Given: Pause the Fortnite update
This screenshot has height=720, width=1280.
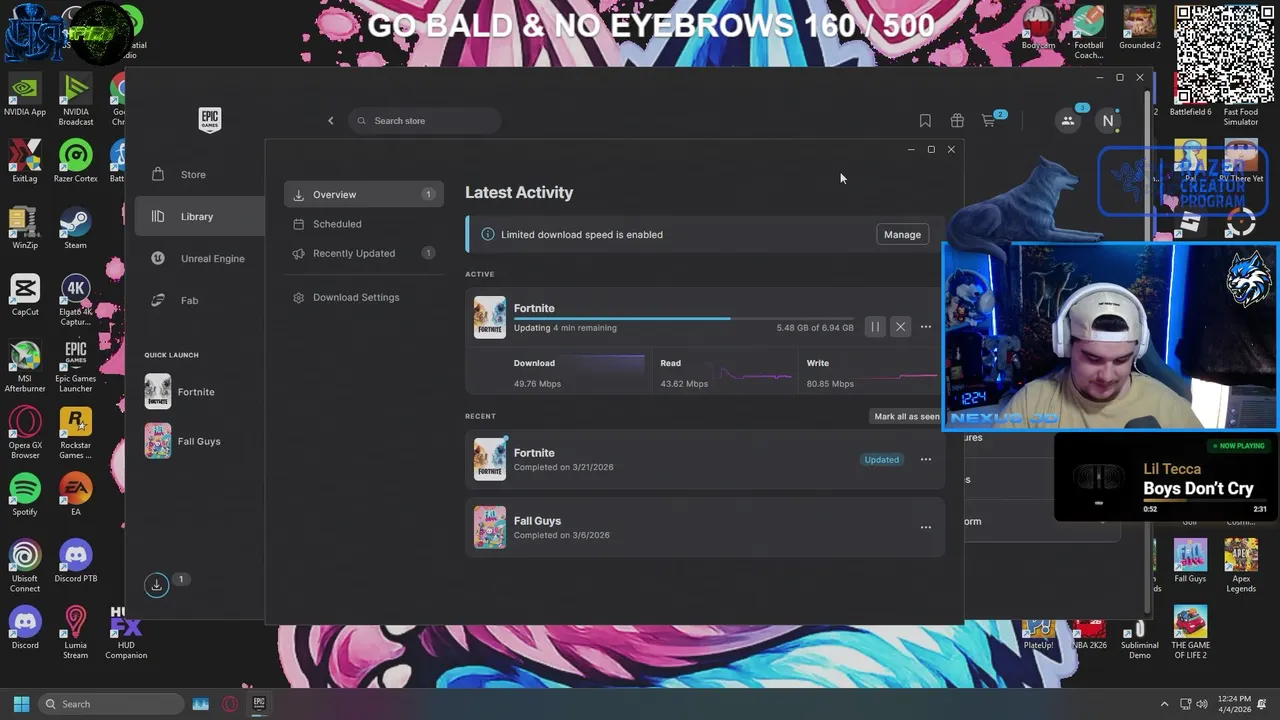Looking at the screenshot, I should [875, 327].
